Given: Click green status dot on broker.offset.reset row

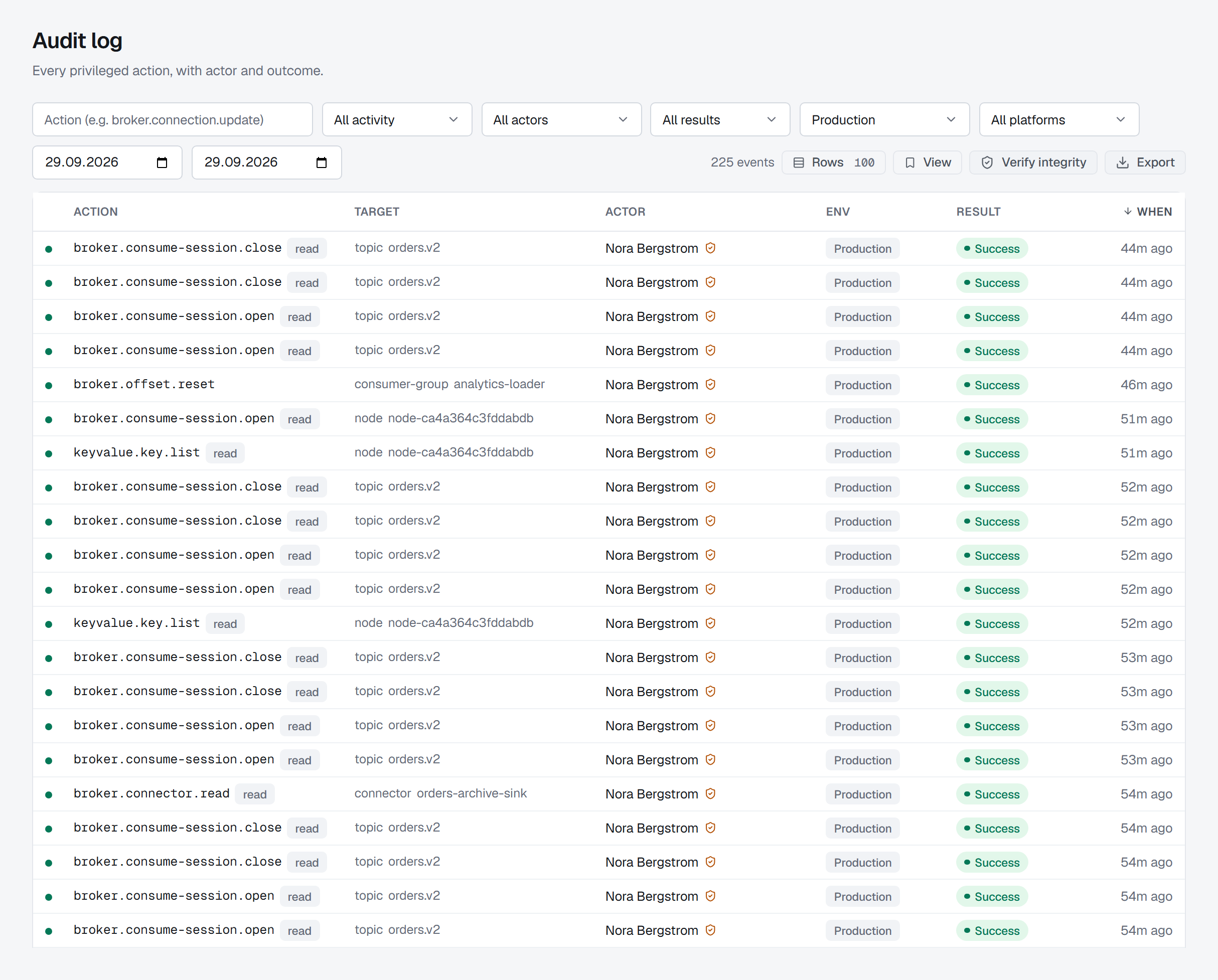Looking at the screenshot, I should pyautogui.click(x=49, y=386).
